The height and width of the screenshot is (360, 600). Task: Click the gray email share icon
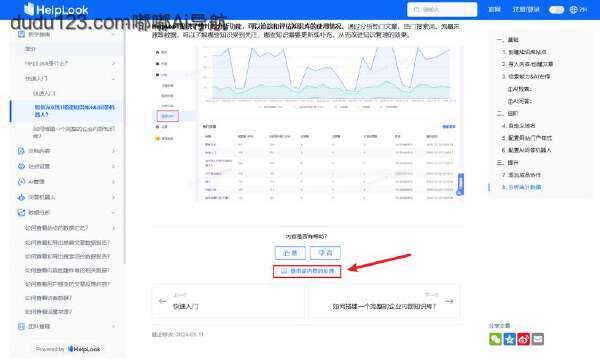point(538,339)
